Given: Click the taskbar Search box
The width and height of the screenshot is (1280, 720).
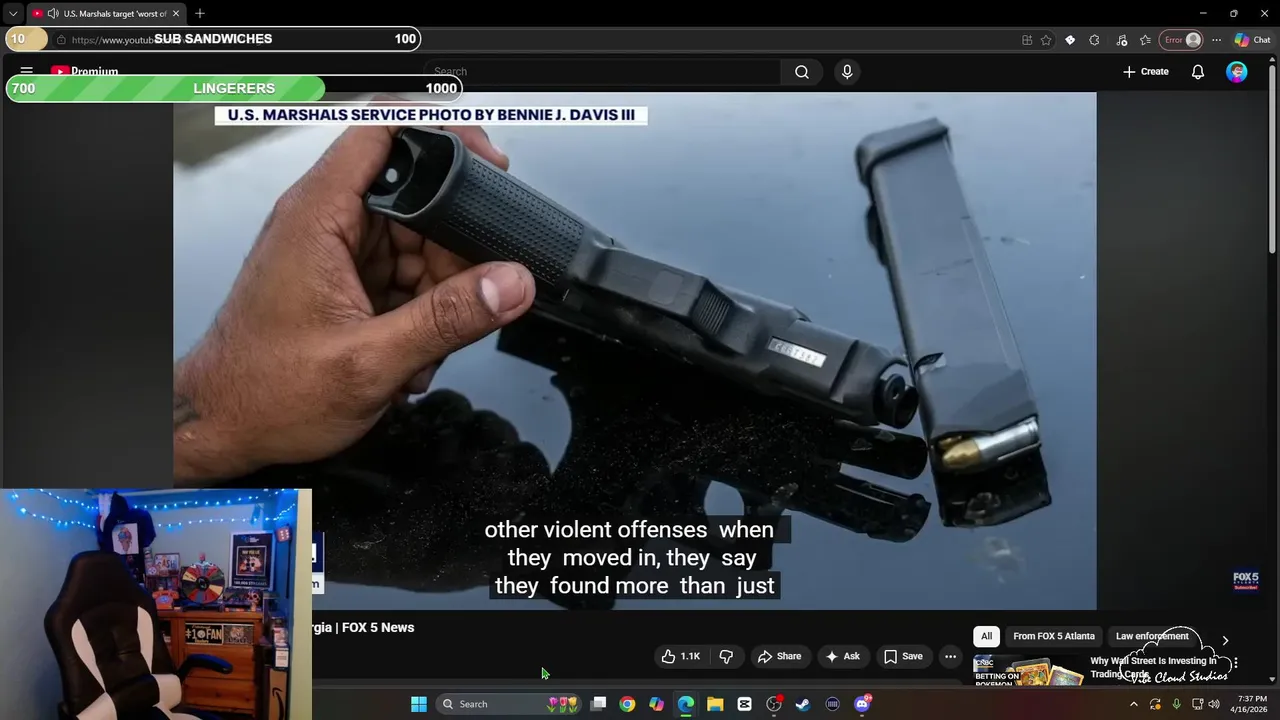Looking at the screenshot, I should pos(509,704).
